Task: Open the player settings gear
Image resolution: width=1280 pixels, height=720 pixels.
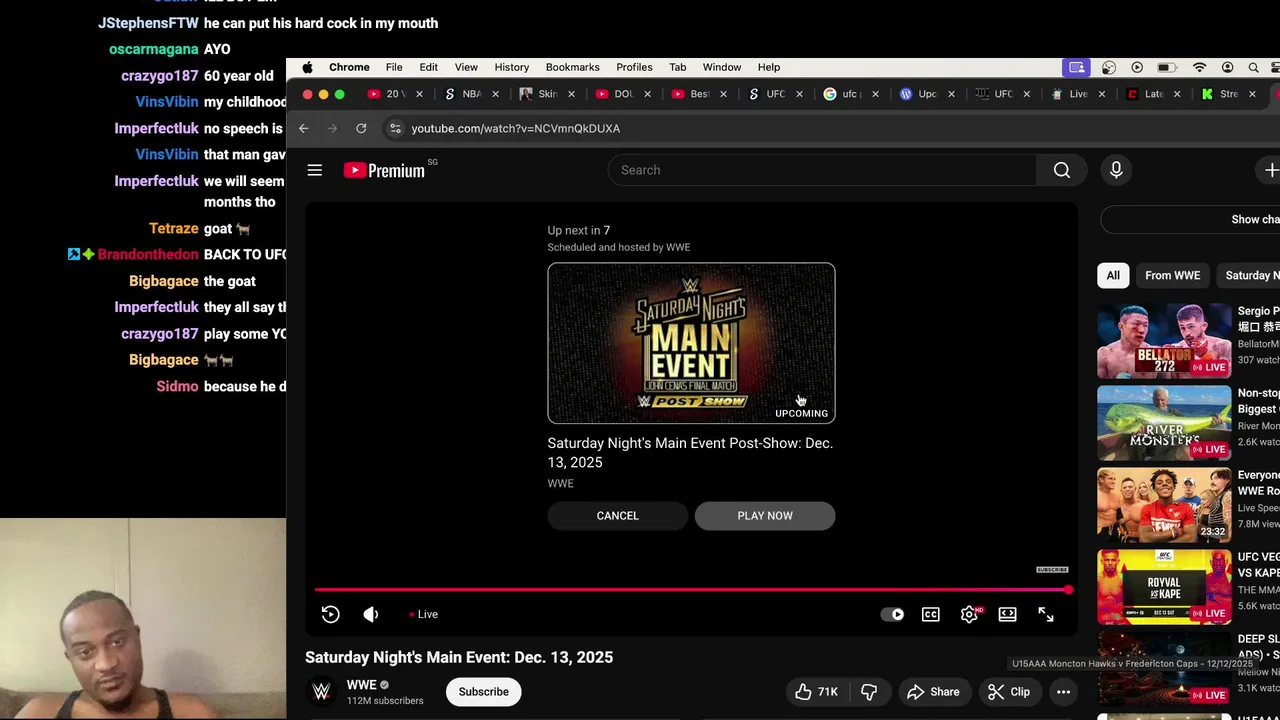Action: (969, 614)
